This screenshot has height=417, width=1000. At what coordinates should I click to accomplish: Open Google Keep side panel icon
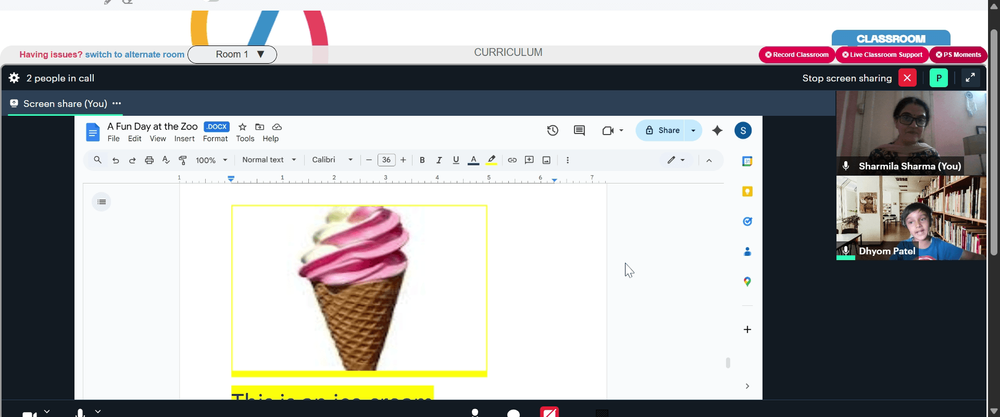[747, 191]
